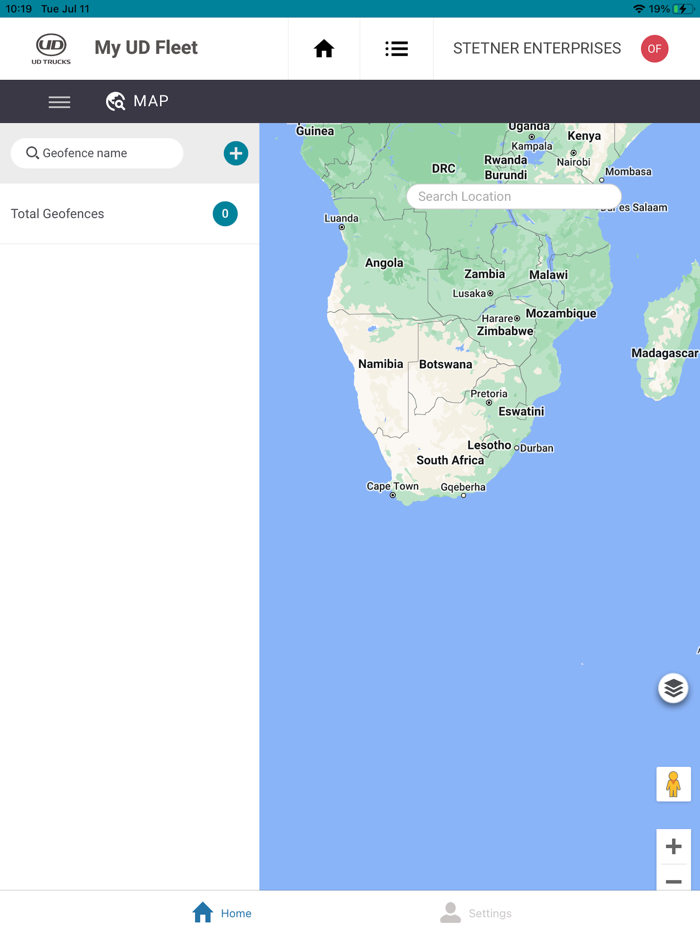
Task: Select the Home tab at bottom
Action: [222, 913]
